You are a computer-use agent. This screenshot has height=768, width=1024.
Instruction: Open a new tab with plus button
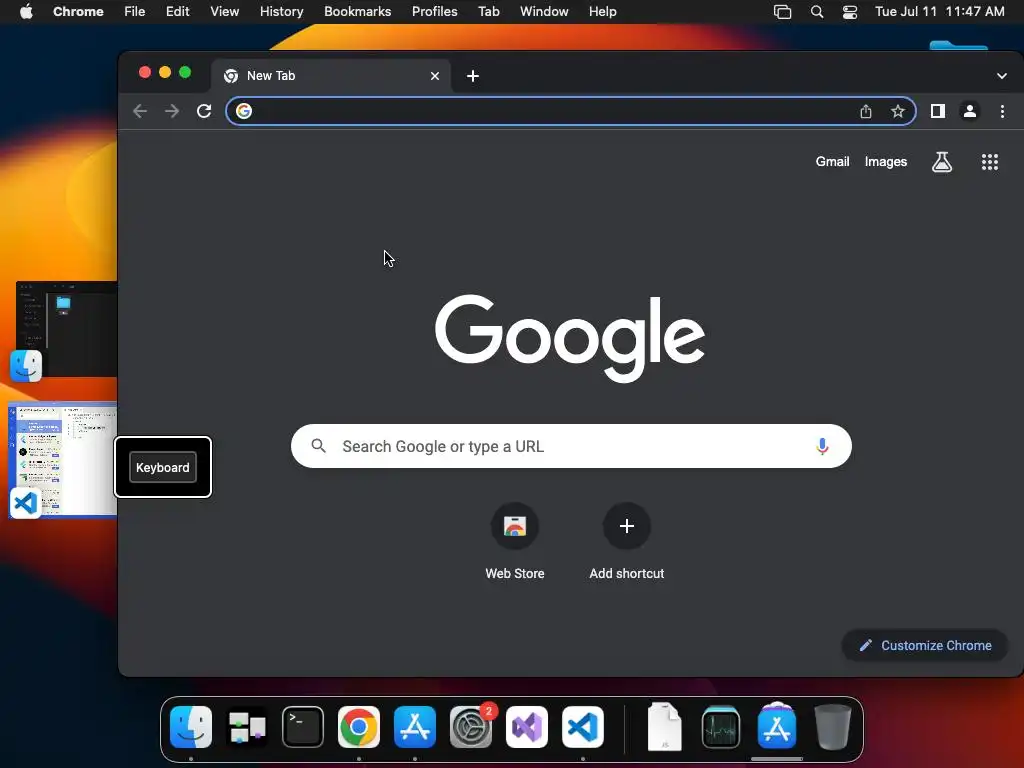pos(473,76)
